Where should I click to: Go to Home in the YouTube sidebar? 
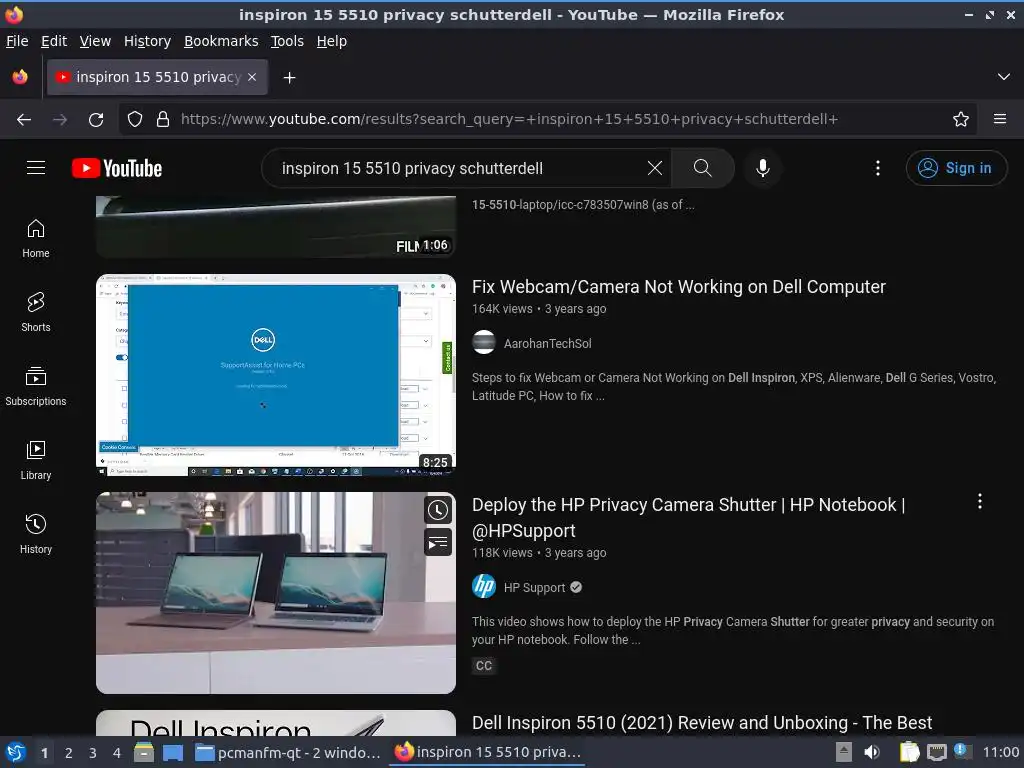36,238
